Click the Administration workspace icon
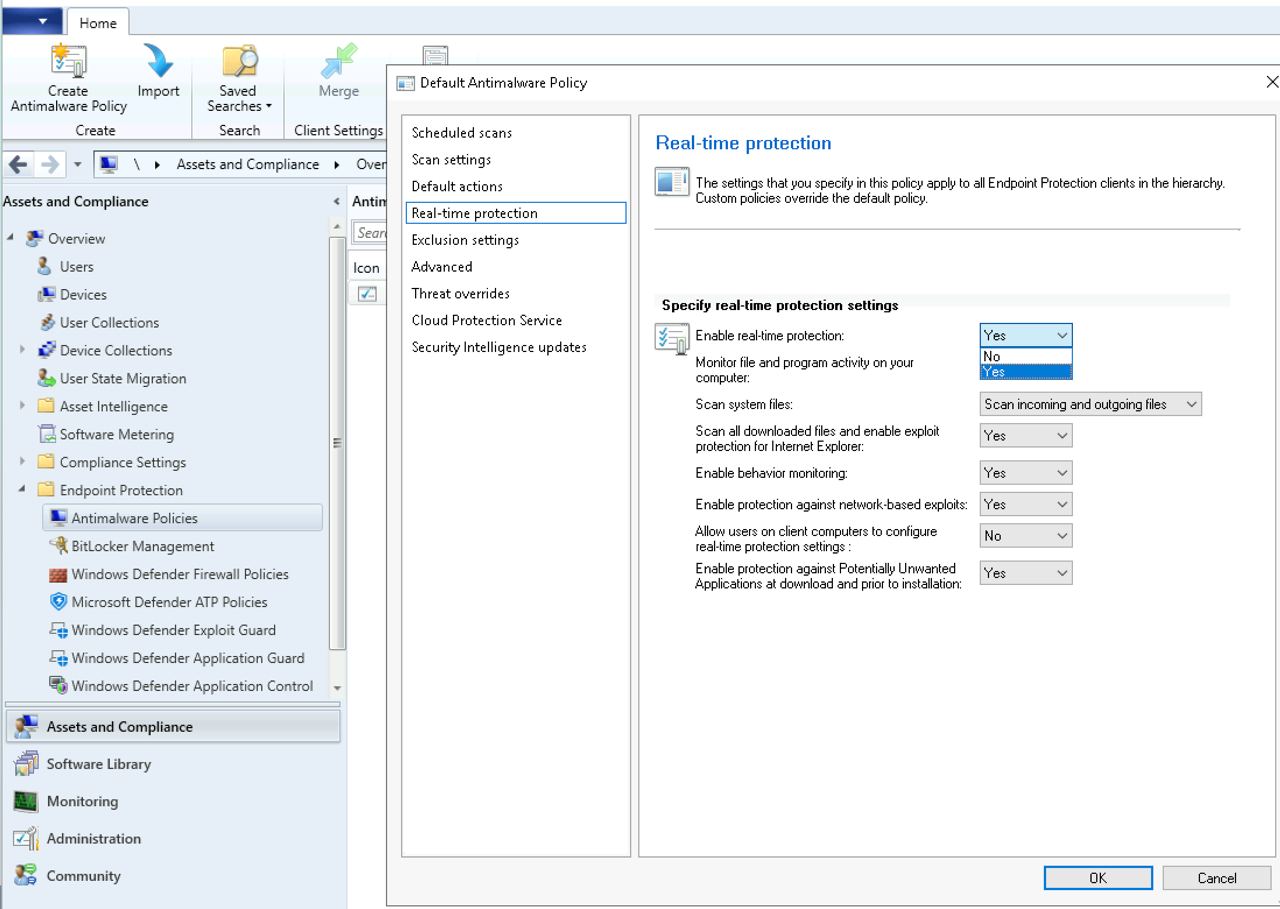The height and width of the screenshot is (909, 1280). [26, 838]
